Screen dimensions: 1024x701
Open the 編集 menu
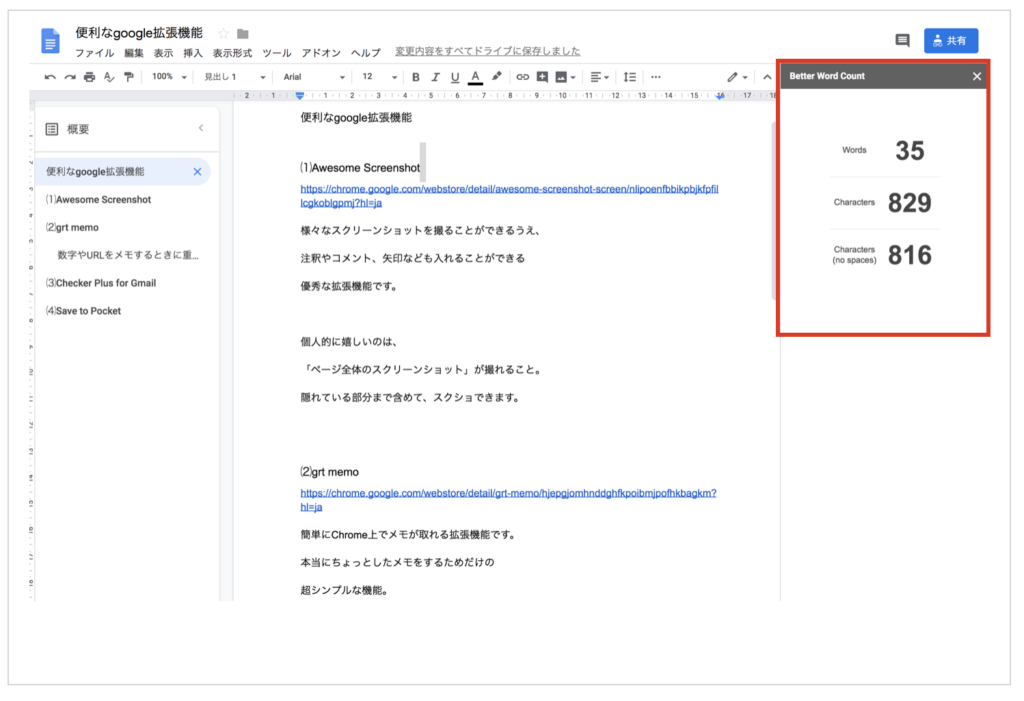coord(134,53)
